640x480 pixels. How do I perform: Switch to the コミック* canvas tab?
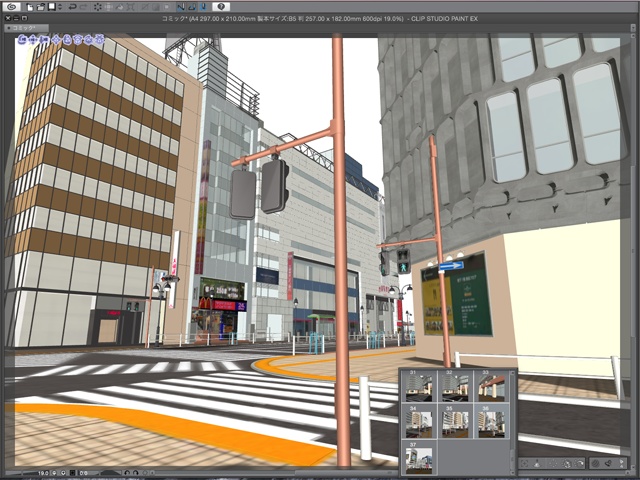tap(26, 28)
